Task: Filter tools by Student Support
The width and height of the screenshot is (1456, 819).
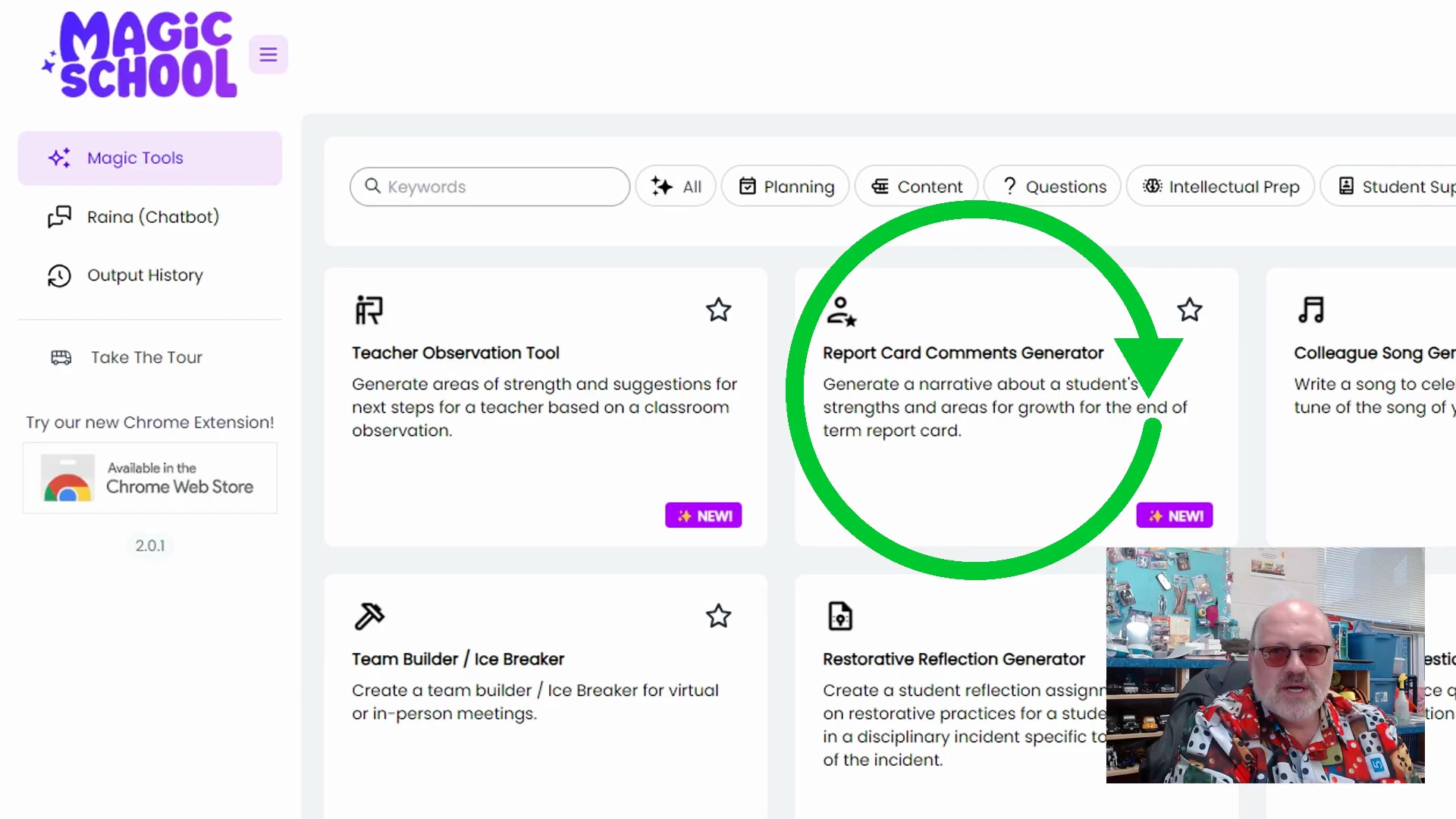Action: (1389, 187)
